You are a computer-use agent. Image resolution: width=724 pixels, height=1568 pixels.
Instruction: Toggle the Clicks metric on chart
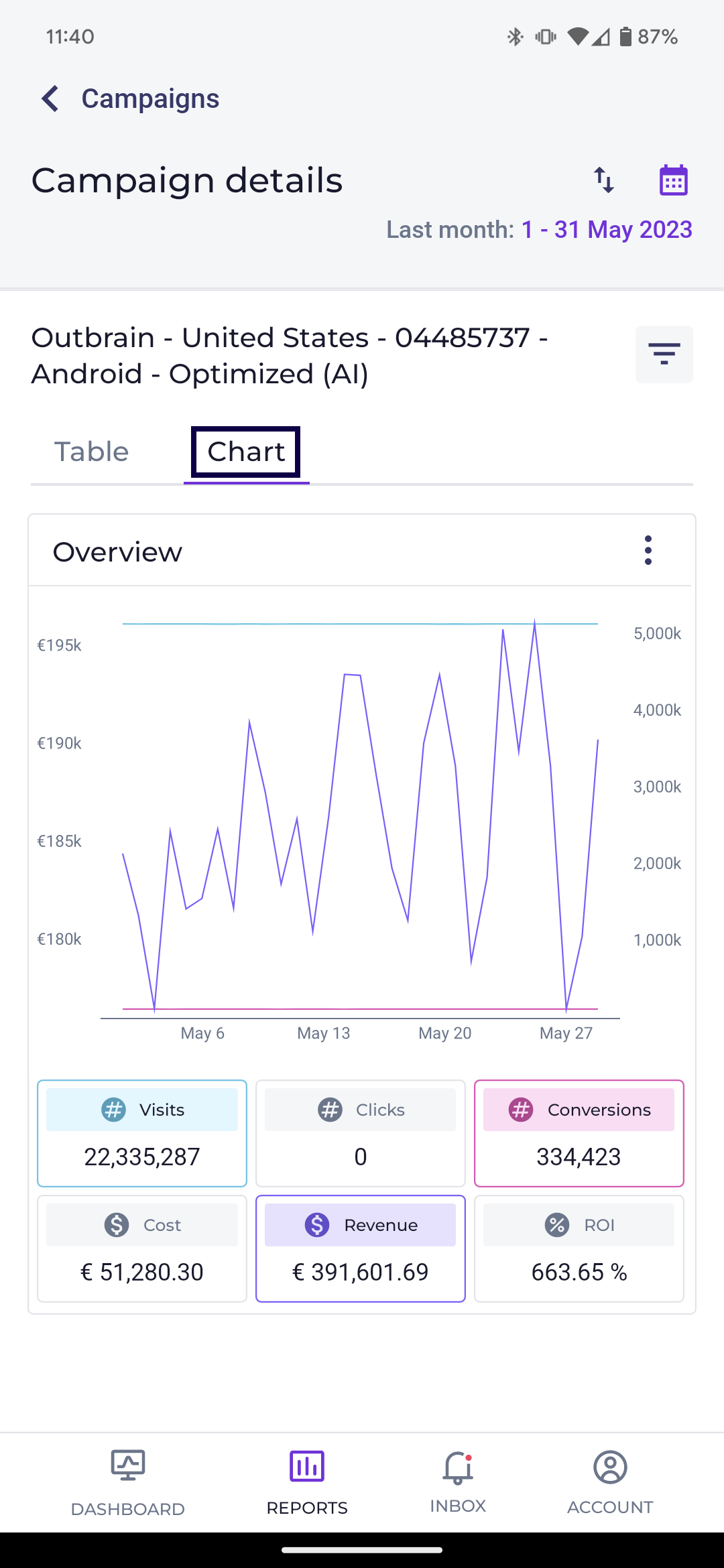coord(361,1133)
